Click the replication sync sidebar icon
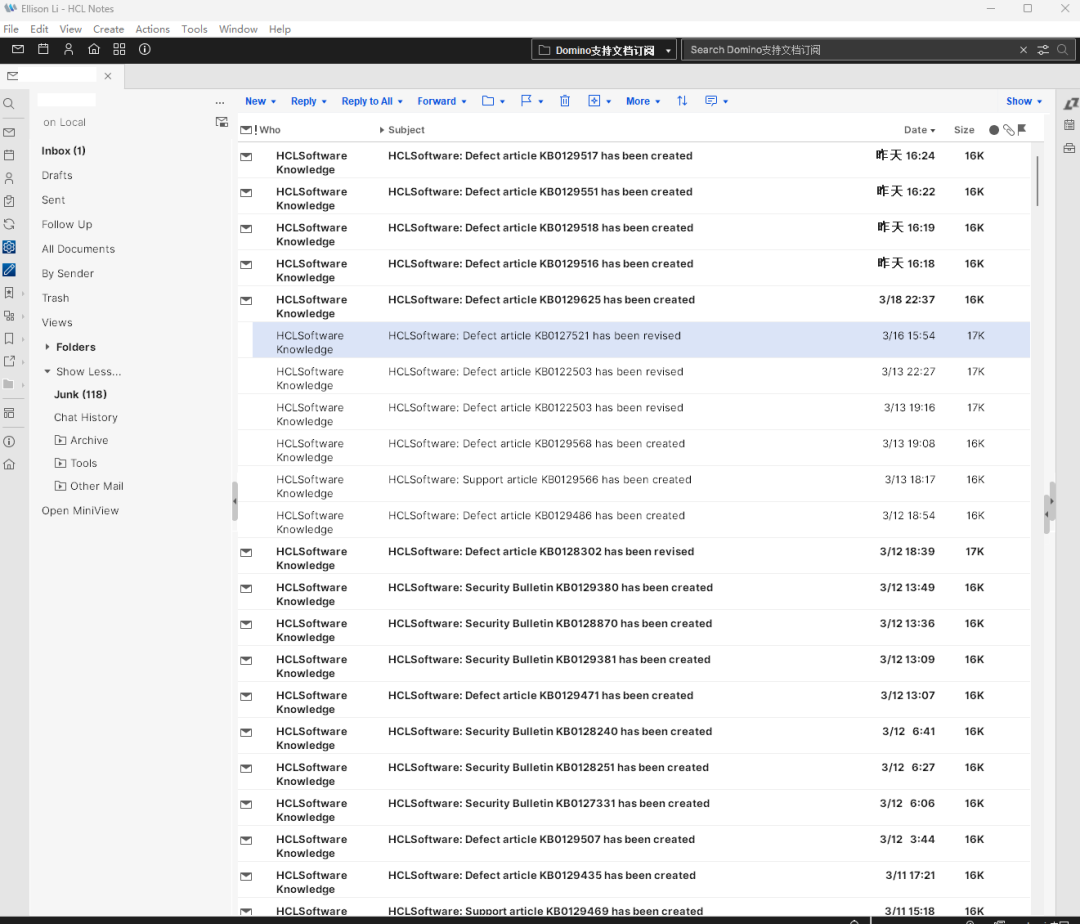Image resolution: width=1080 pixels, height=924 pixels. tap(9, 224)
